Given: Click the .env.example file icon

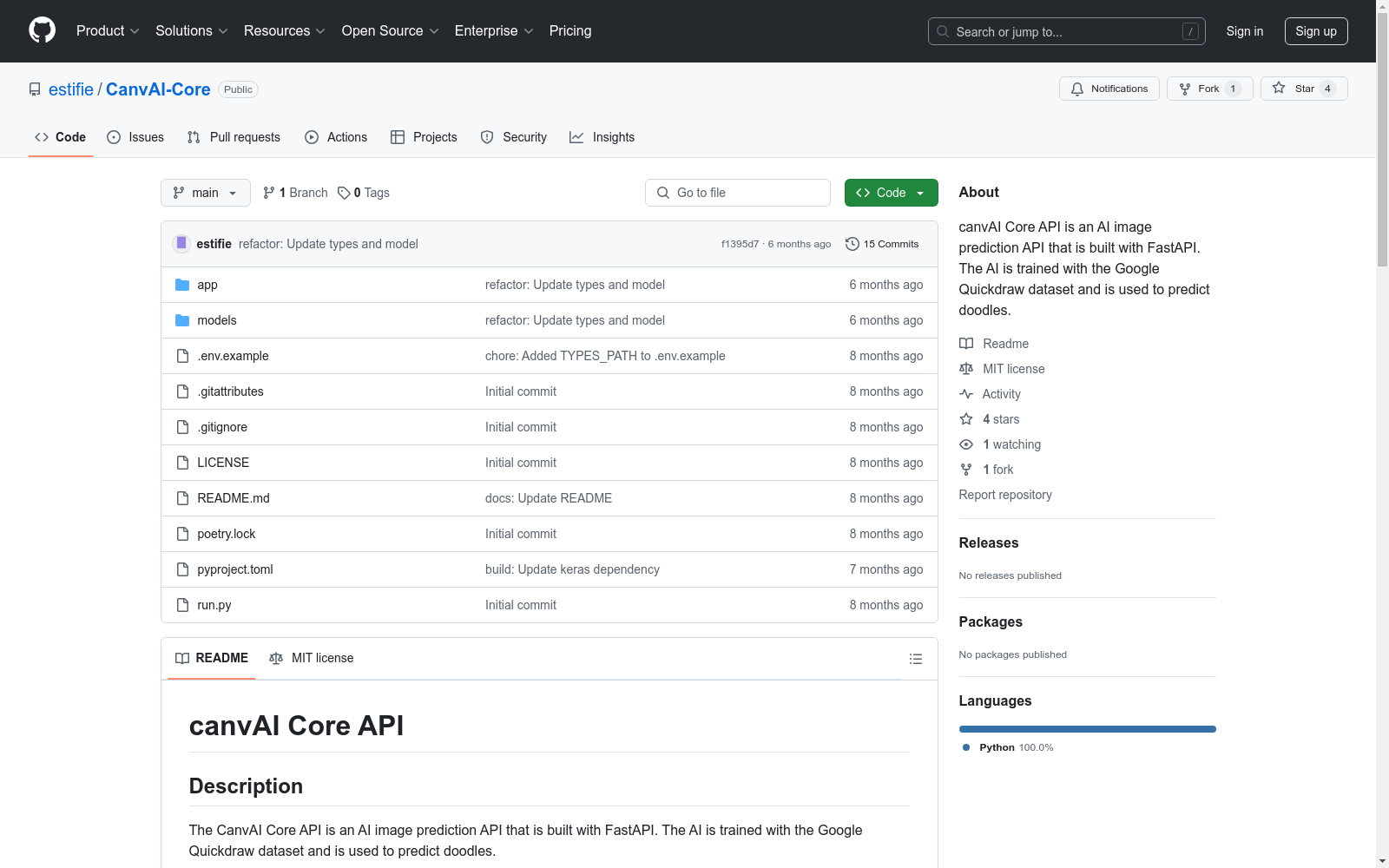Looking at the screenshot, I should (182, 356).
